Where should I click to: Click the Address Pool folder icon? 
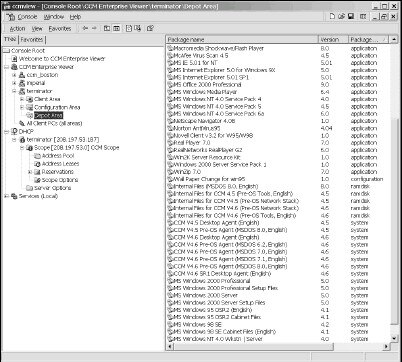[x=37, y=156]
